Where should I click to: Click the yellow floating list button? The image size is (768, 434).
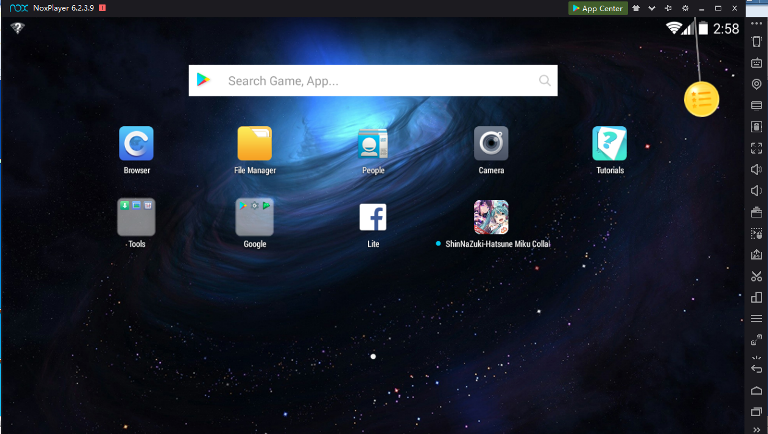702,99
